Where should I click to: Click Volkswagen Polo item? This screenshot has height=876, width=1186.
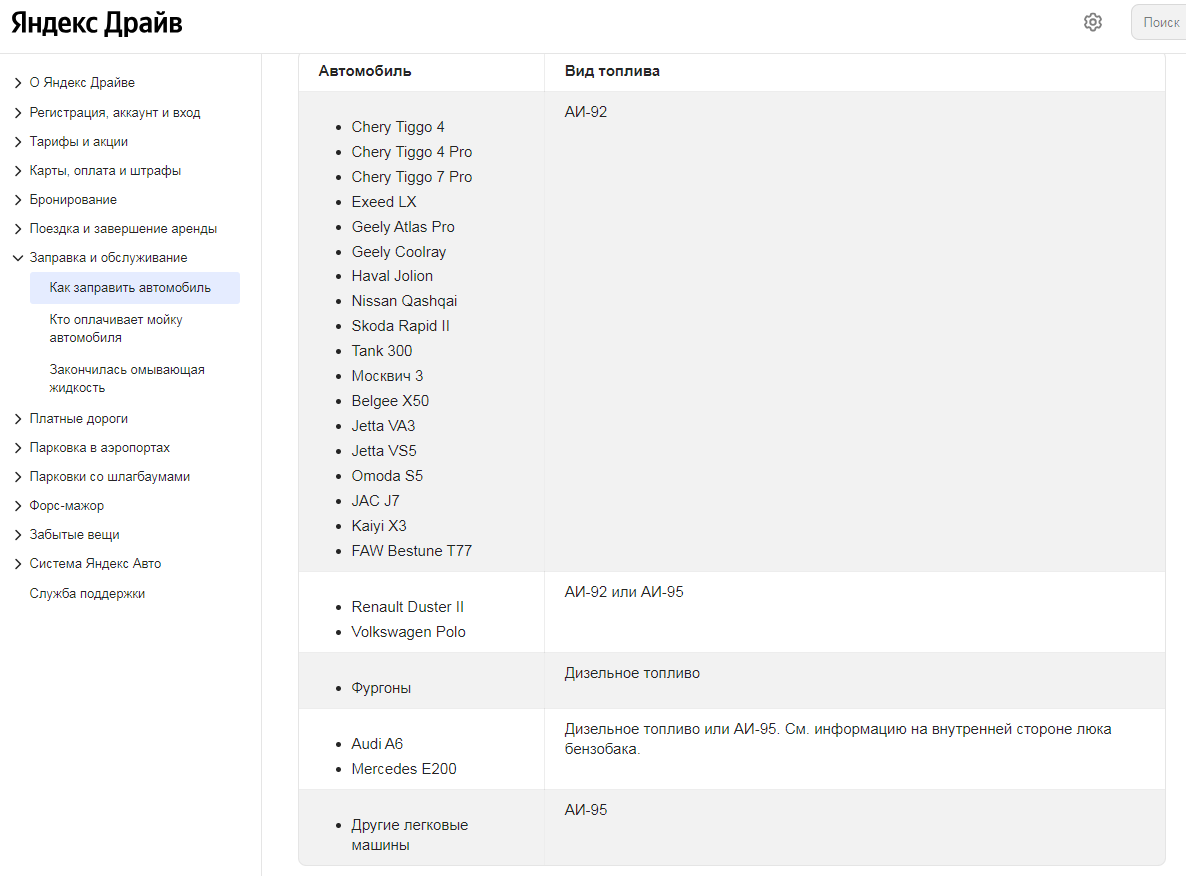click(408, 632)
